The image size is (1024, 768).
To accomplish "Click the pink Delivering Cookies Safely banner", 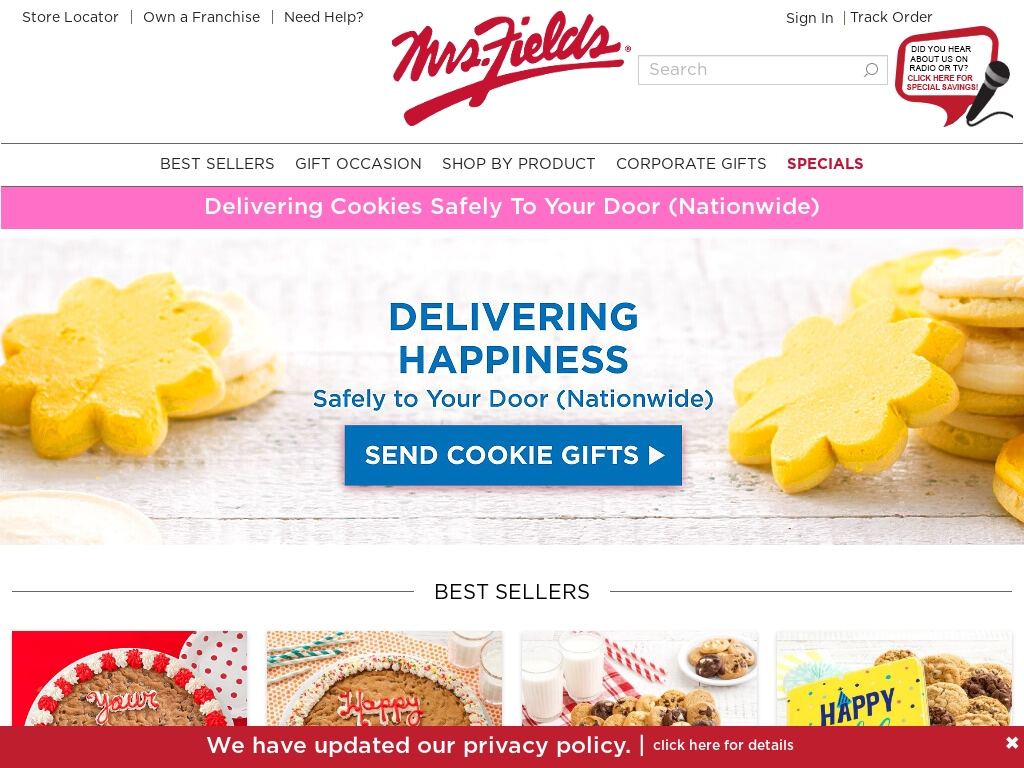I will coord(512,207).
